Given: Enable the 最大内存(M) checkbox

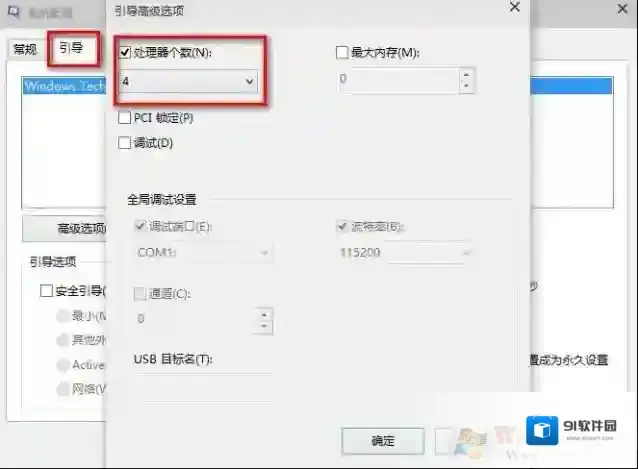Looking at the screenshot, I should pyautogui.click(x=344, y=52).
